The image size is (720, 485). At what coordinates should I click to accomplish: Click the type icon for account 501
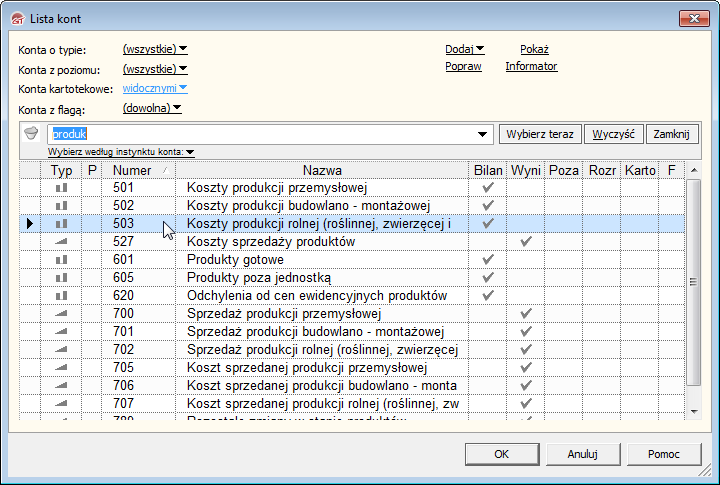pyautogui.click(x=61, y=187)
